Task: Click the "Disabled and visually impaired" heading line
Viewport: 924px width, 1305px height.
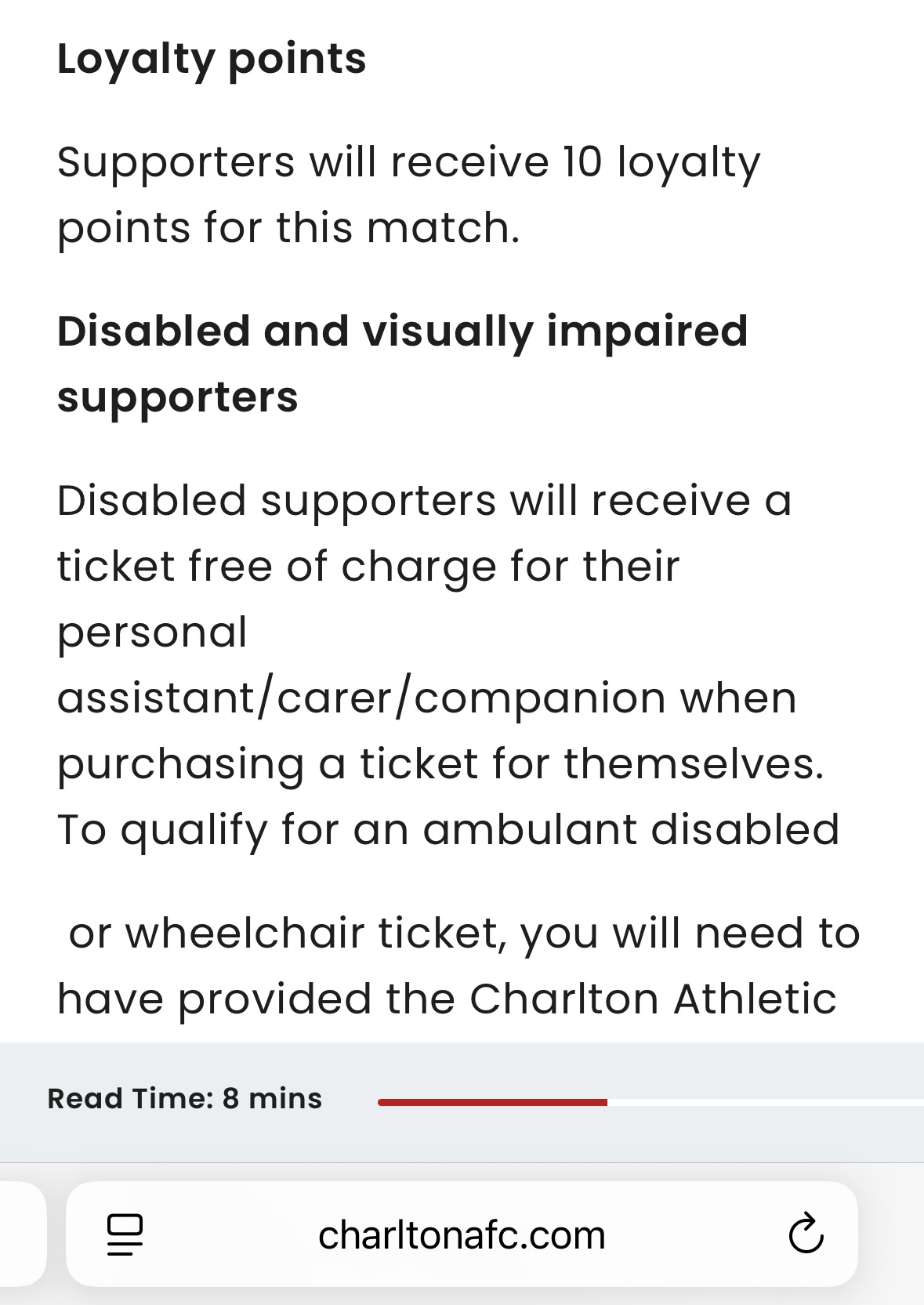Action: click(x=402, y=332)
